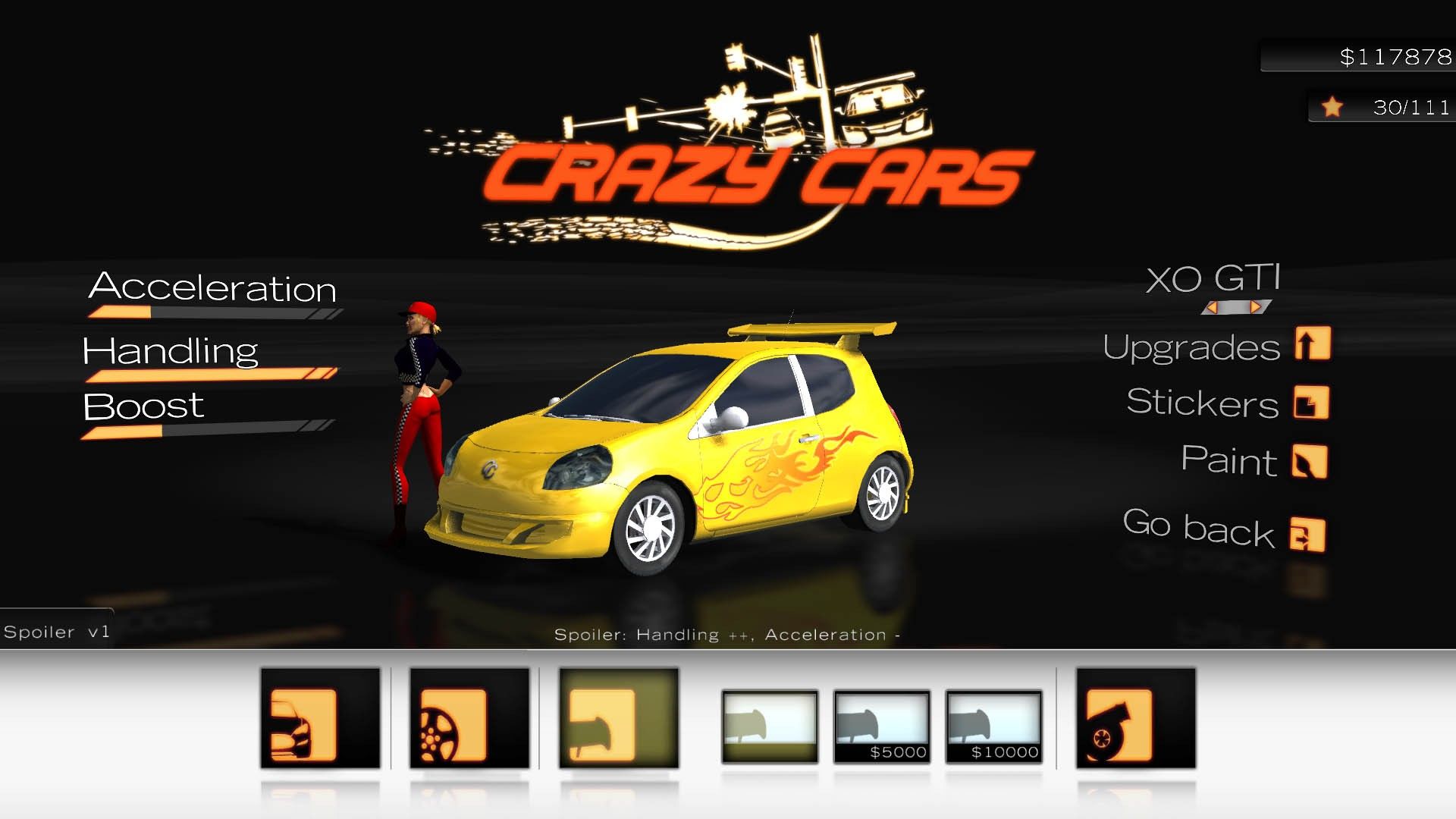Open the turbo engine upgrade category

pos(1135,717)
